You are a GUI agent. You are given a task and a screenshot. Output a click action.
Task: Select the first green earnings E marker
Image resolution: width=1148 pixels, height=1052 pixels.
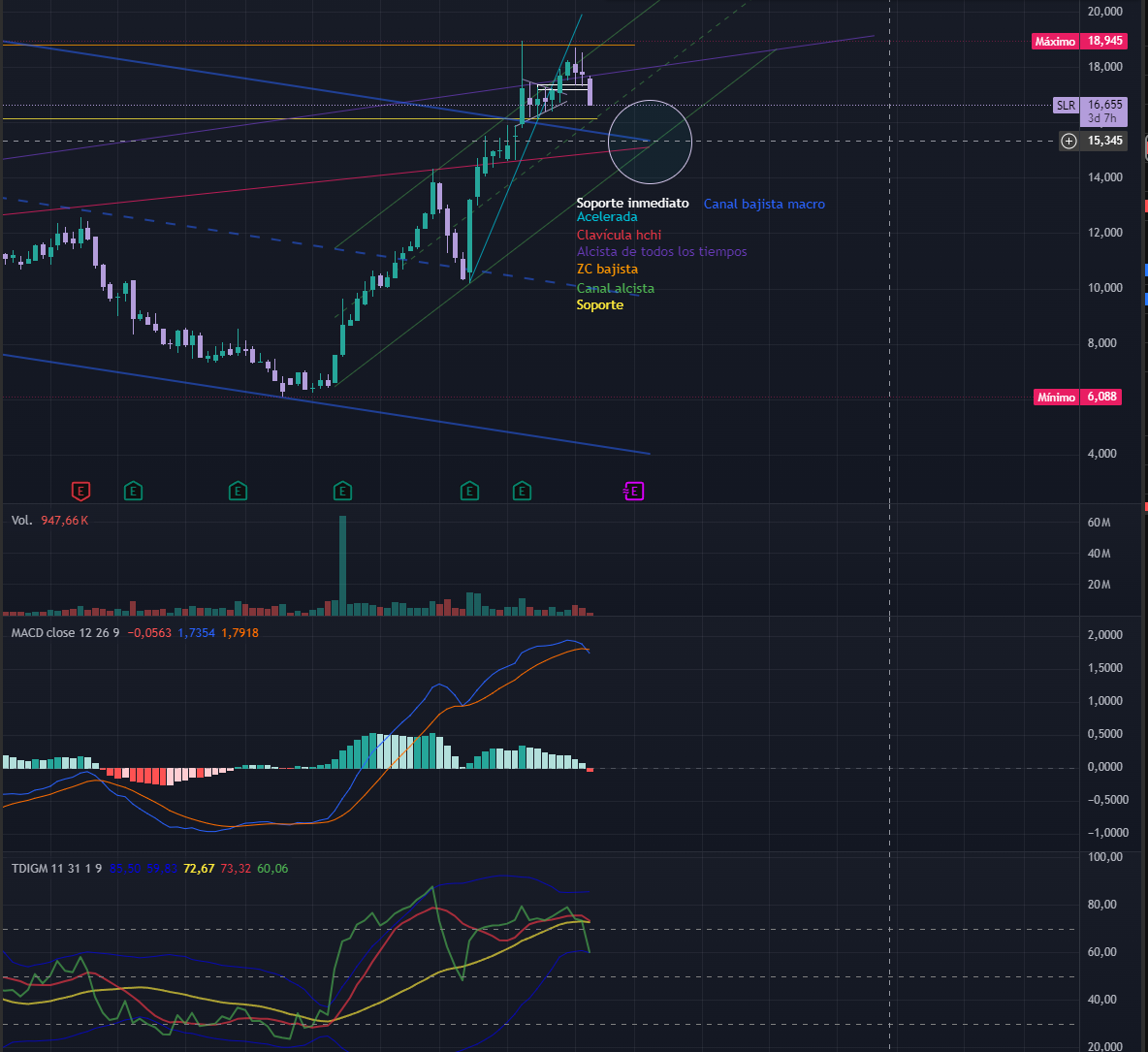pyautogui.click(x=133, y=492)
